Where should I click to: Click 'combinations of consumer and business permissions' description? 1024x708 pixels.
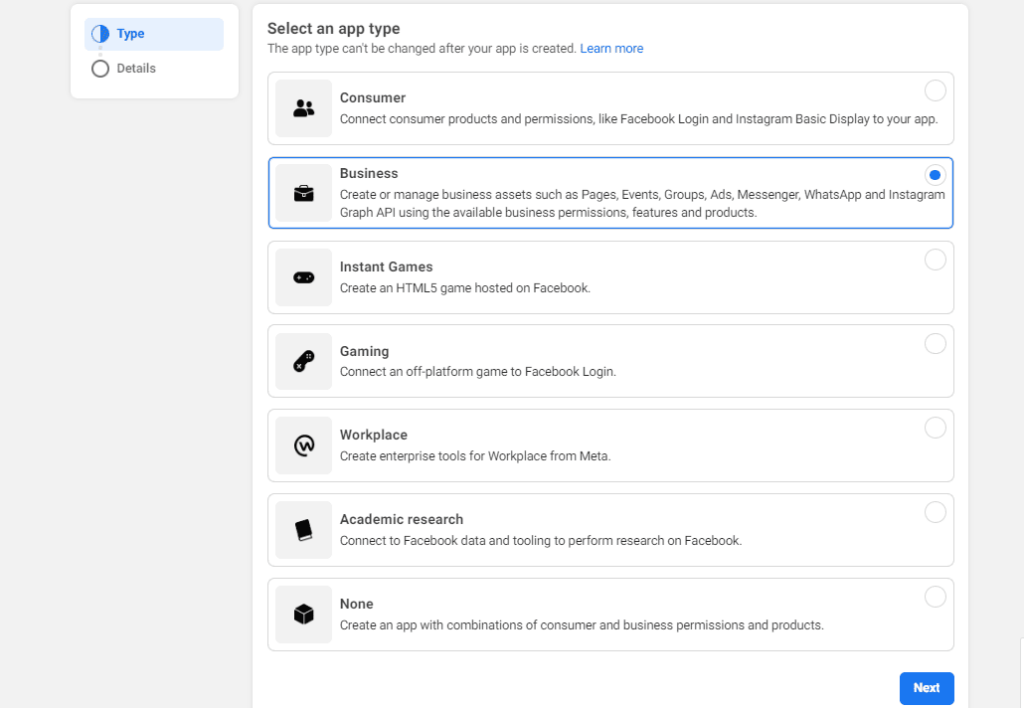[x=581, y=625]
